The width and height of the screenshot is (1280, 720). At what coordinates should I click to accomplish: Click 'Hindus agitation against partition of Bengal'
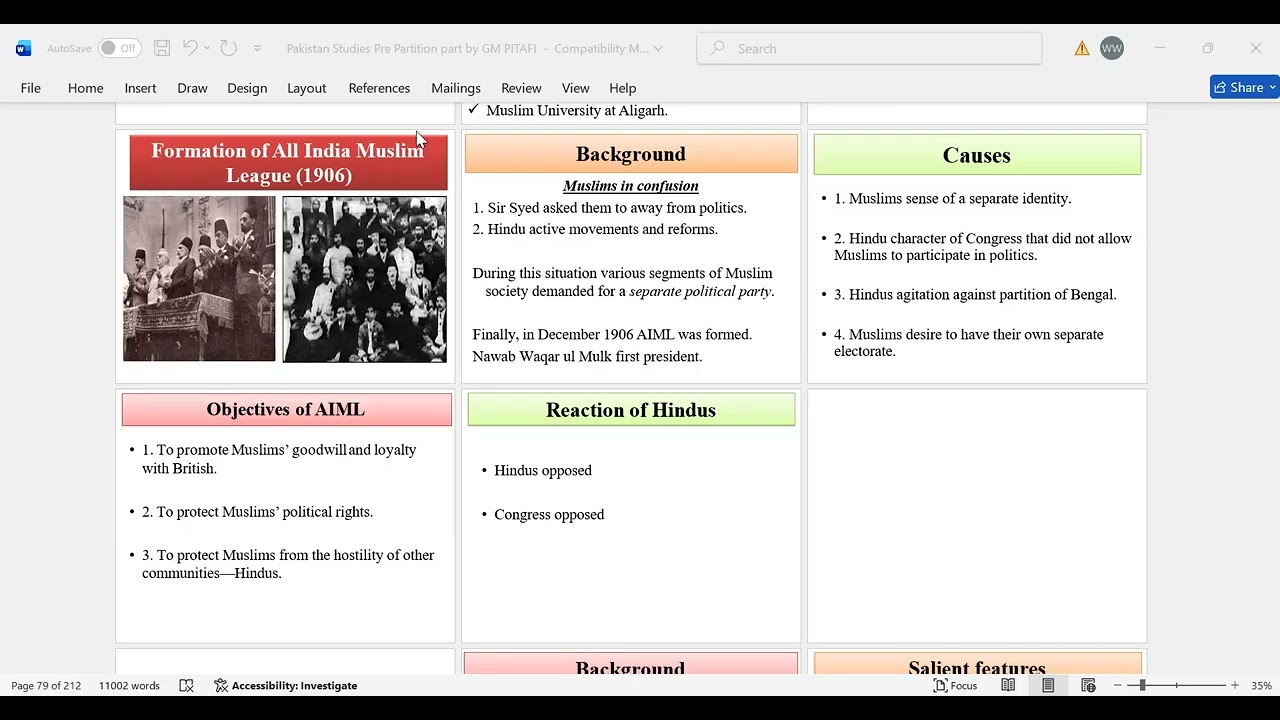click(x=975, y=294)
